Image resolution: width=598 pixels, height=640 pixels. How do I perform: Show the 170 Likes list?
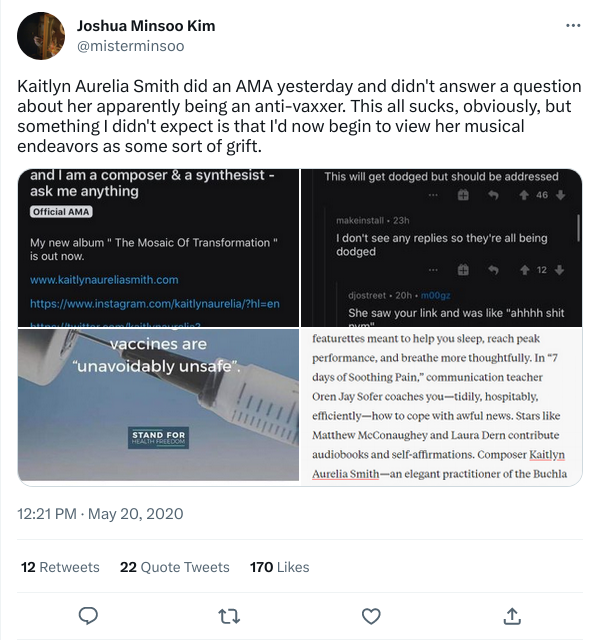[280, 567]
